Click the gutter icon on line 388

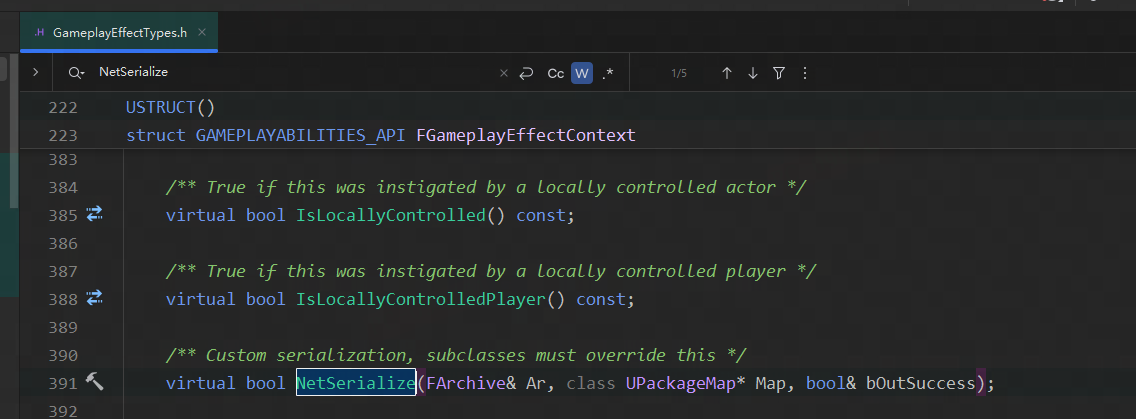point(95,297)
